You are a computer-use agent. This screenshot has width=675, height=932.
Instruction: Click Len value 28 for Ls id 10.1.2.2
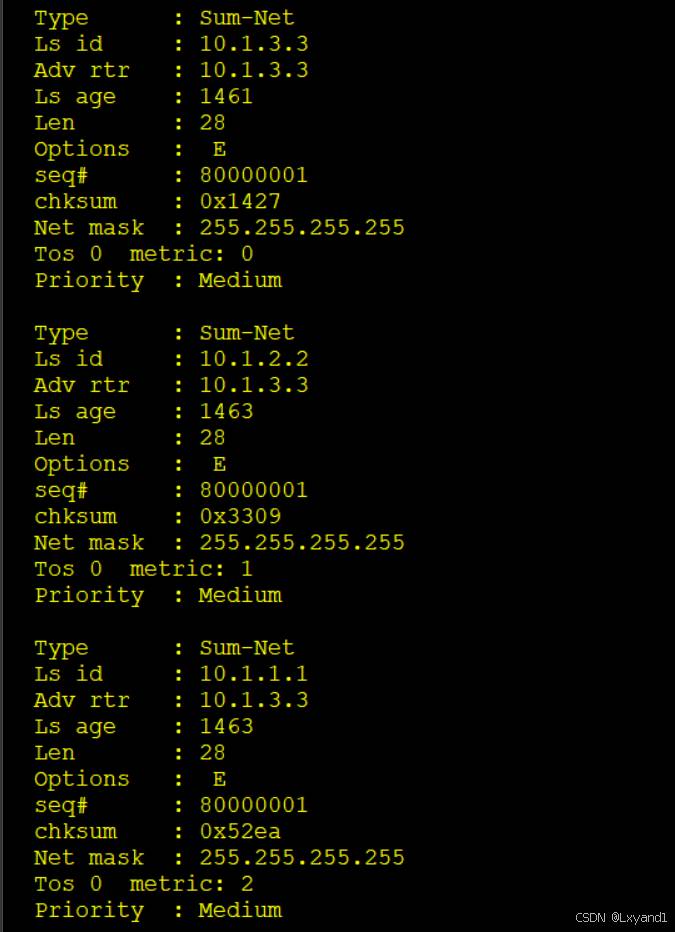[x=212, y=437]
